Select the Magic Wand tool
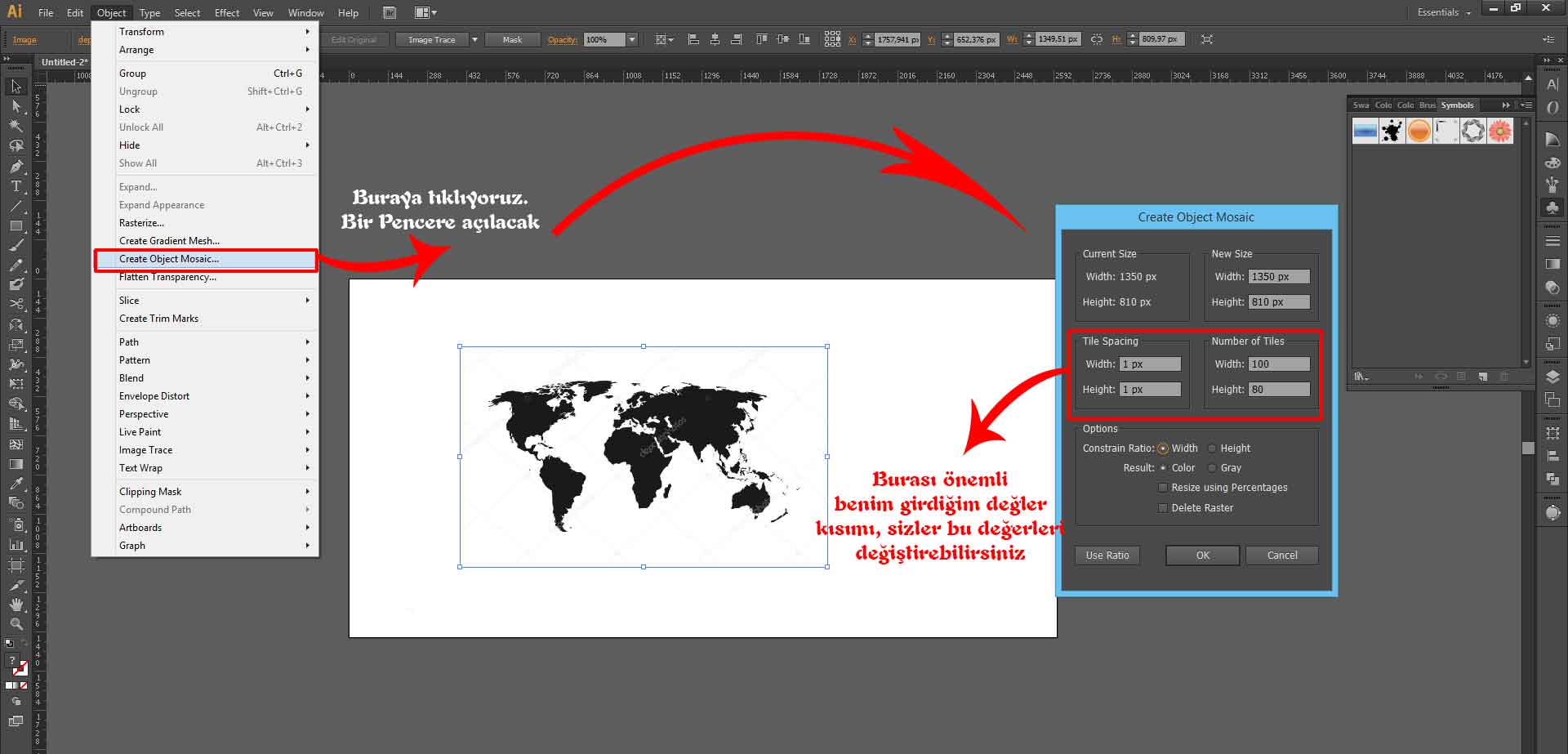Image resolution: width=1568 pixels, height=754 pixels. tap(16, 126)
